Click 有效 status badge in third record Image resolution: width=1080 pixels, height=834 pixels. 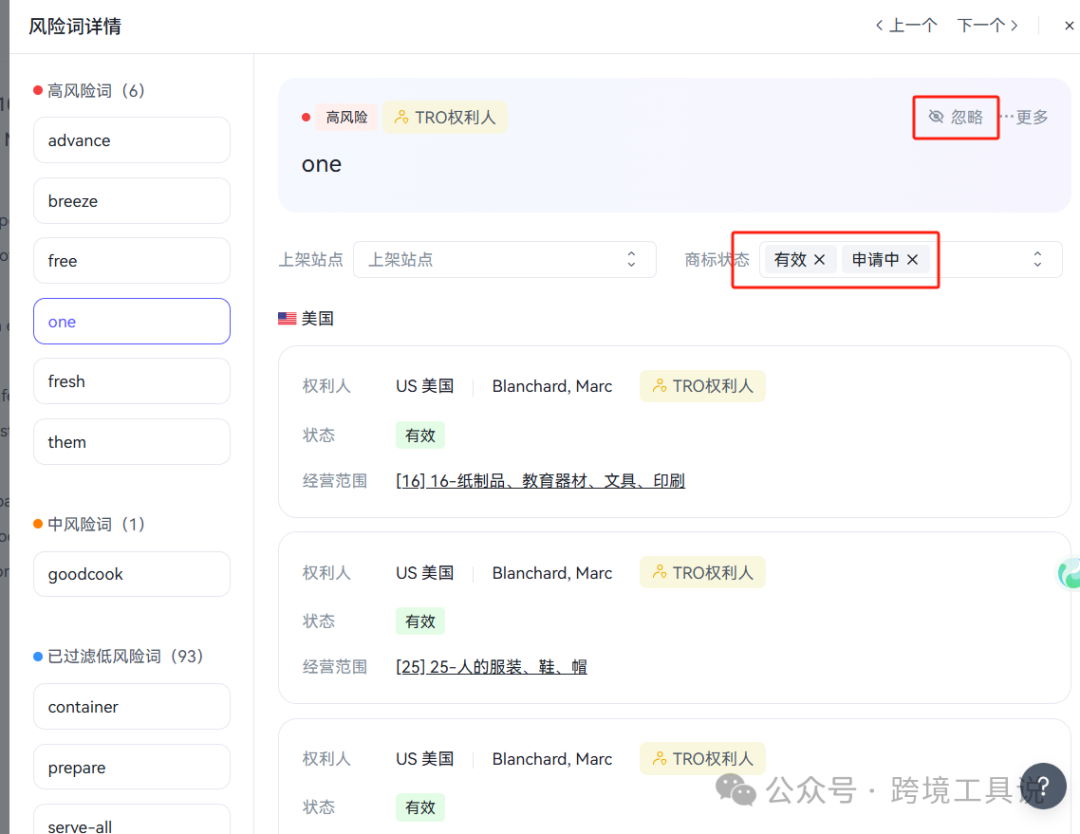[420, 807]
